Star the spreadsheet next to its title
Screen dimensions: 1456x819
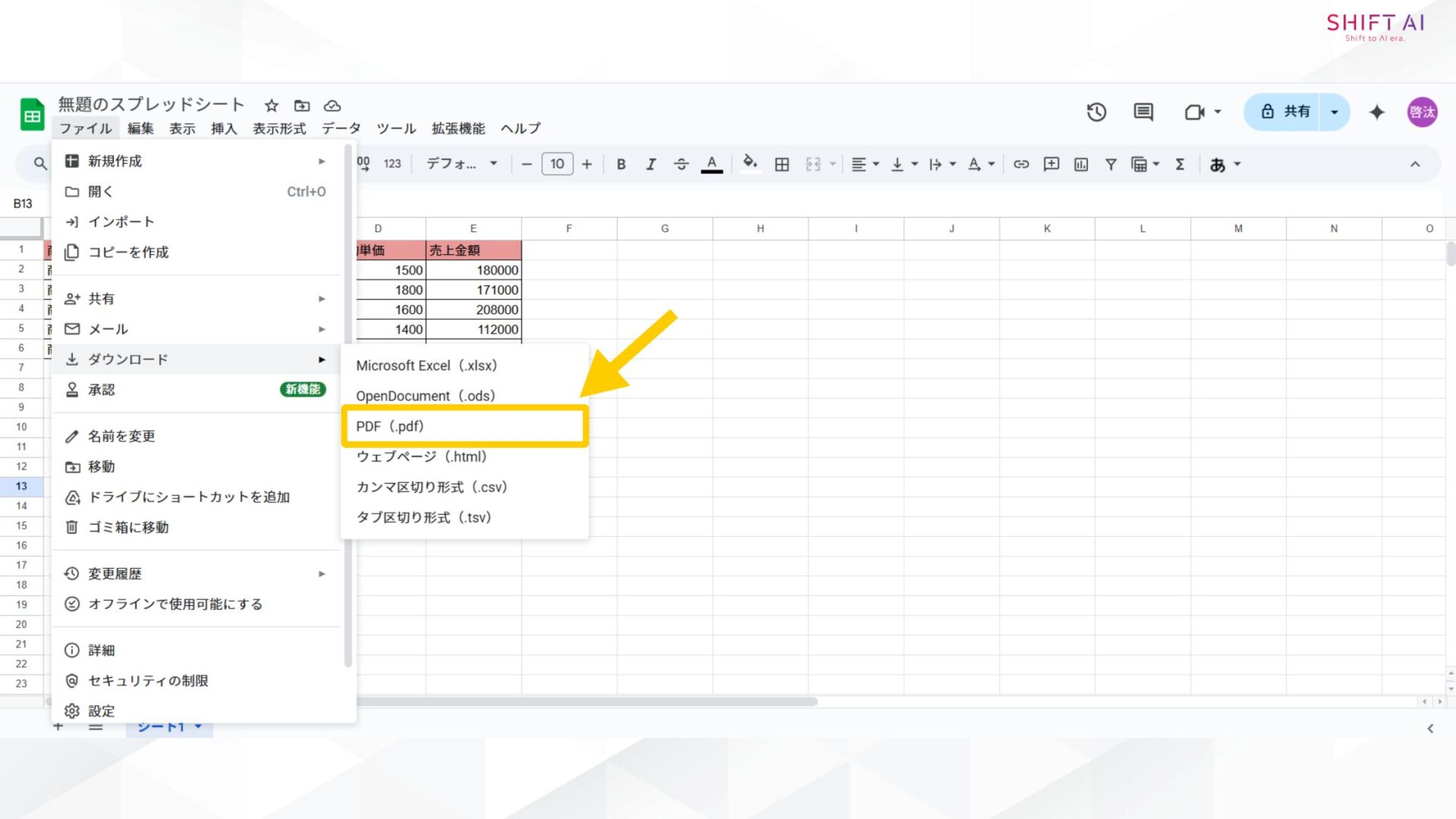(x=271, y=105)
